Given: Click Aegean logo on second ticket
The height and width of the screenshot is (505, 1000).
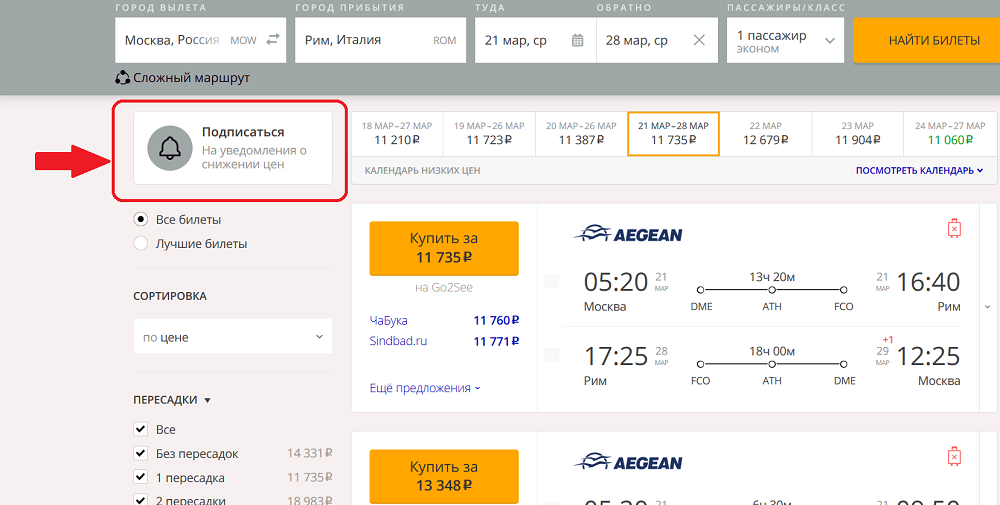Looking at the screenshot, I should [x=628, y=462].
